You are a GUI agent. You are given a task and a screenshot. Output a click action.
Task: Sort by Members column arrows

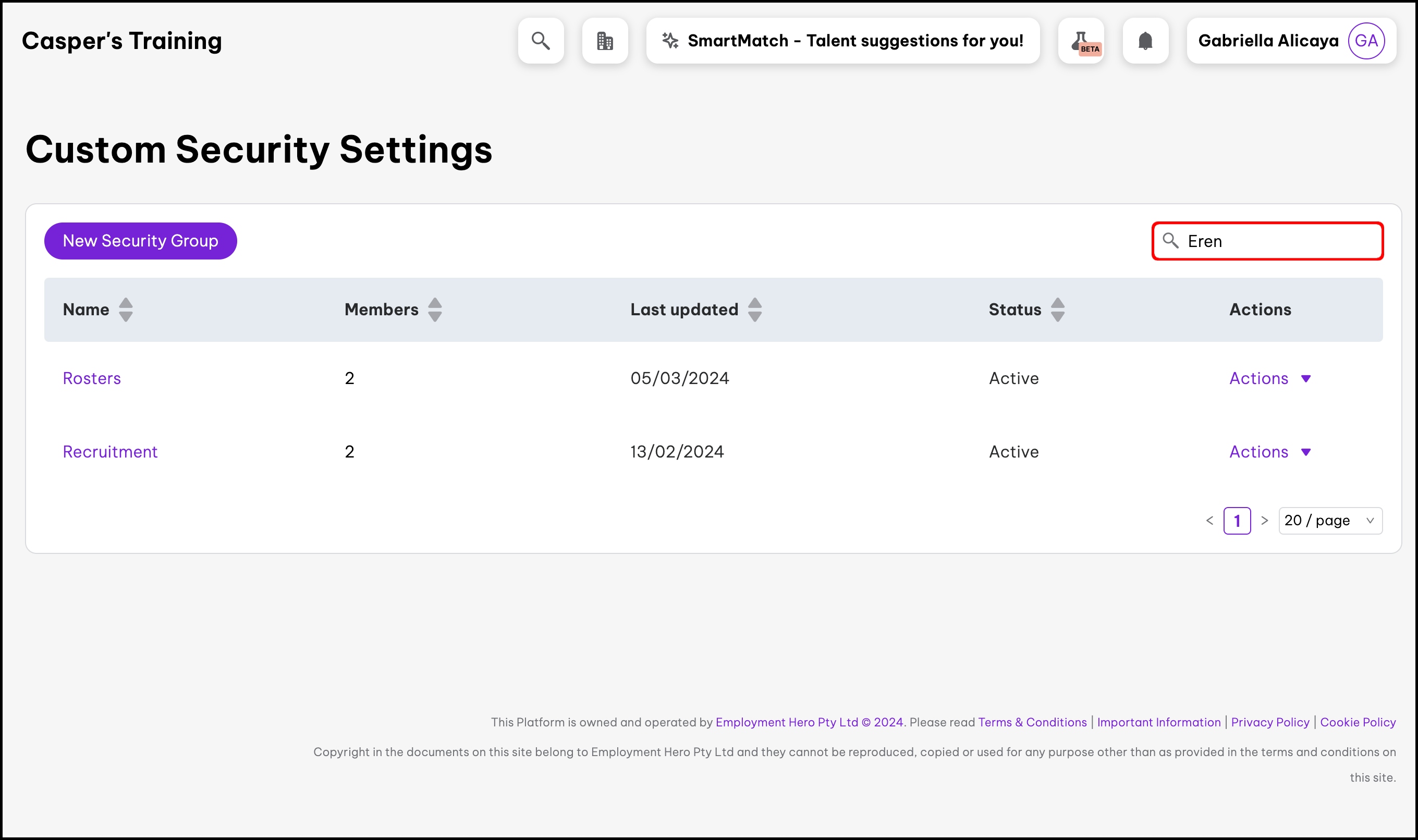tap(434, 310)
